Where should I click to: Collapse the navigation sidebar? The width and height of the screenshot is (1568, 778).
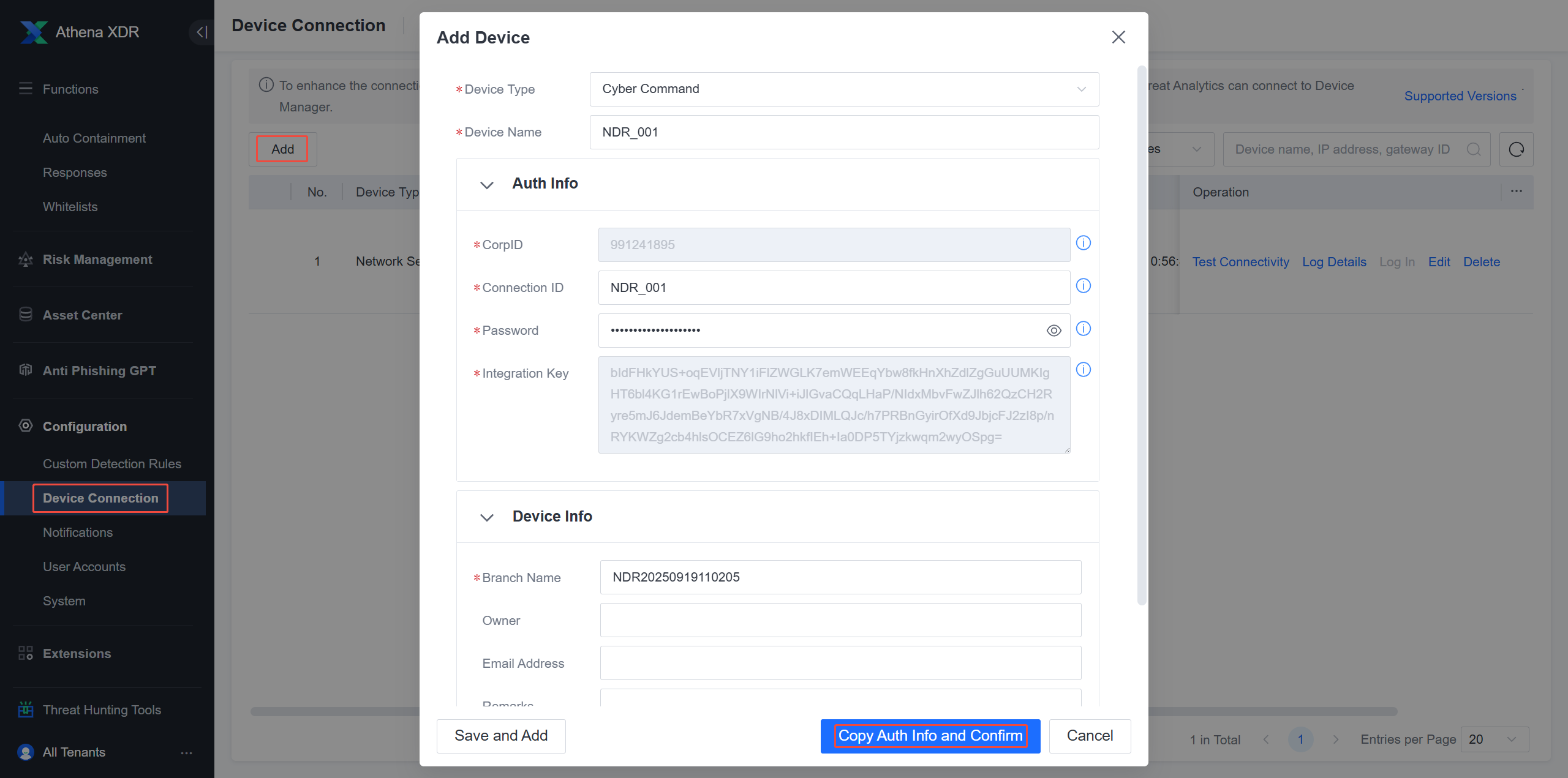(x=201, y=32)
